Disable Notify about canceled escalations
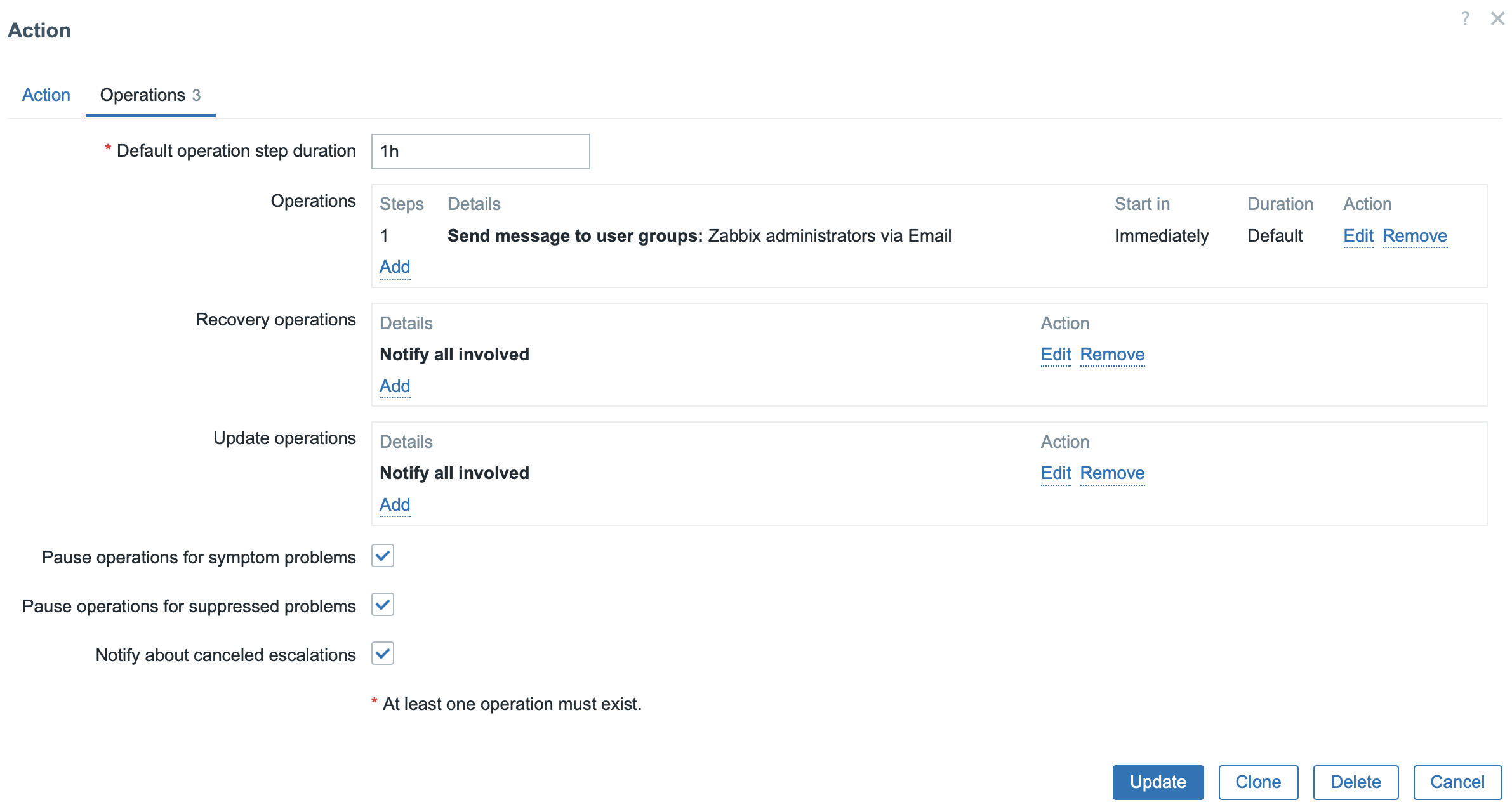This screenshot has height=807, width=1512. tap(383, 654)
